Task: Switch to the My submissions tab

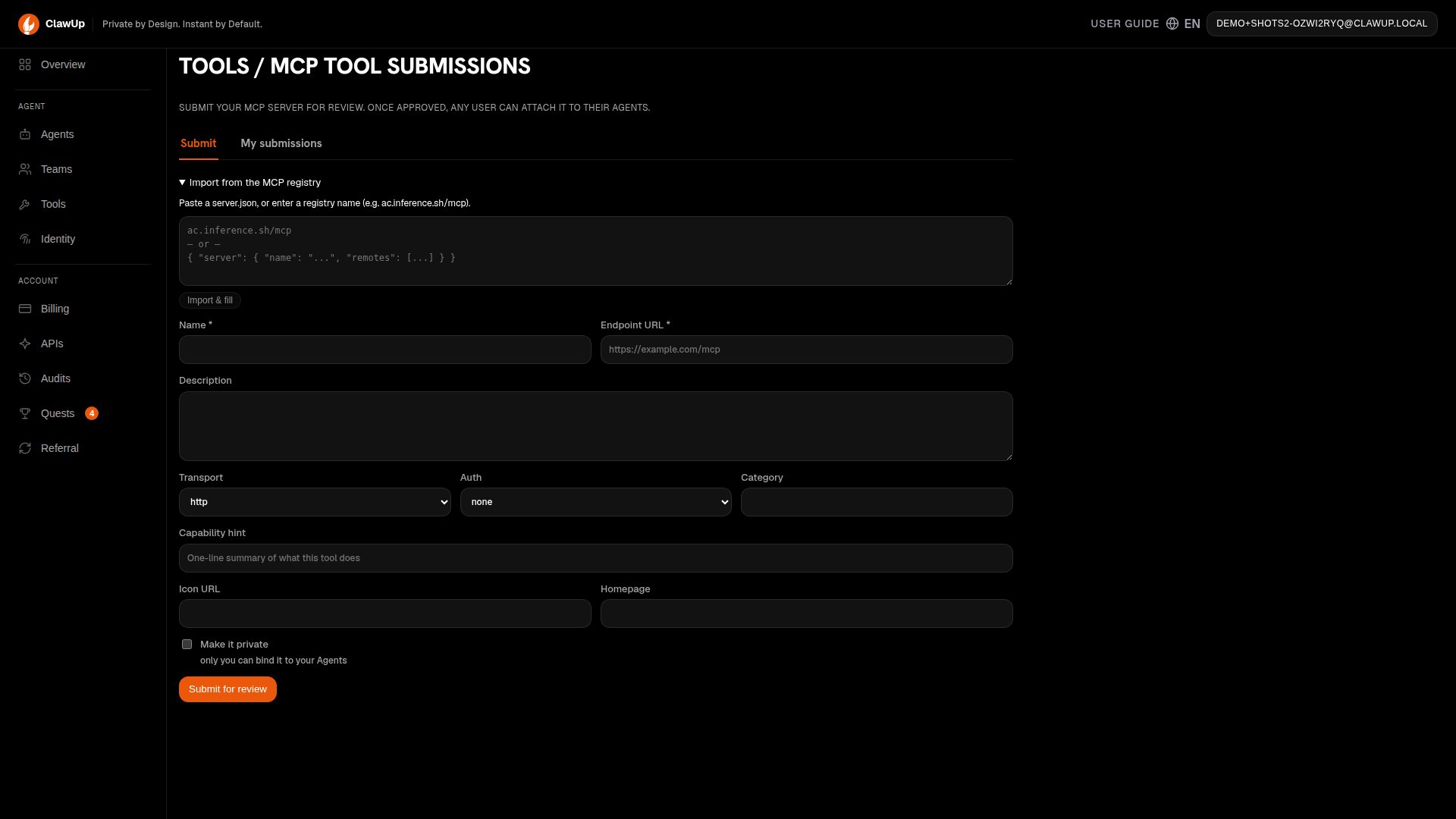Action: (x=281, y=143)
